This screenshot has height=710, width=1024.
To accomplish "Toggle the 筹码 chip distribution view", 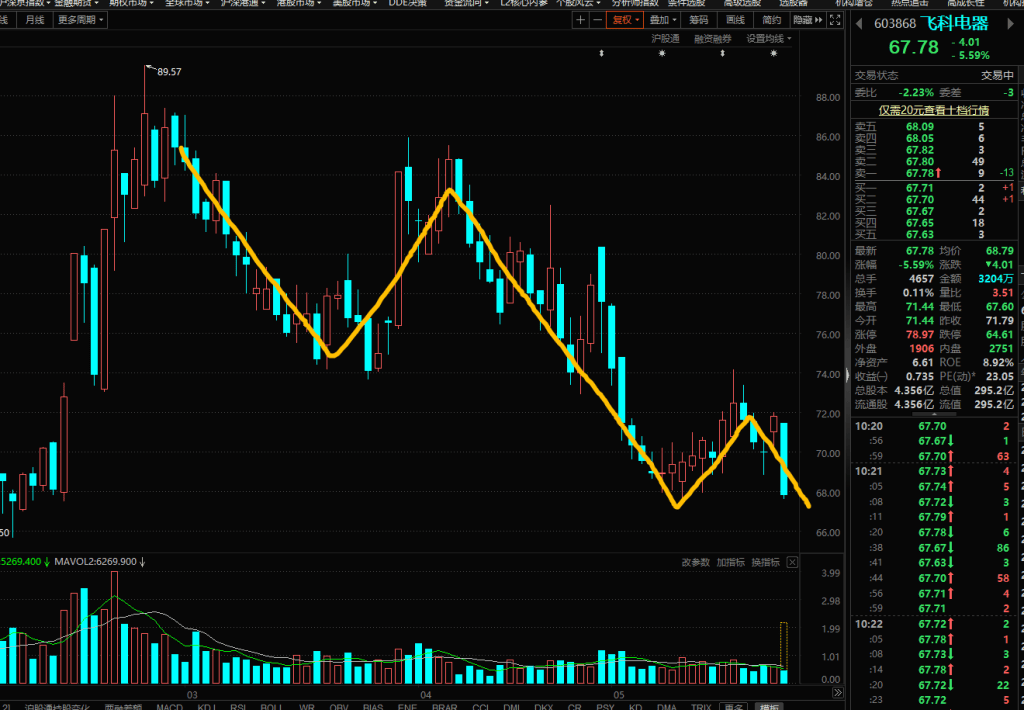I will pos(698,20).
